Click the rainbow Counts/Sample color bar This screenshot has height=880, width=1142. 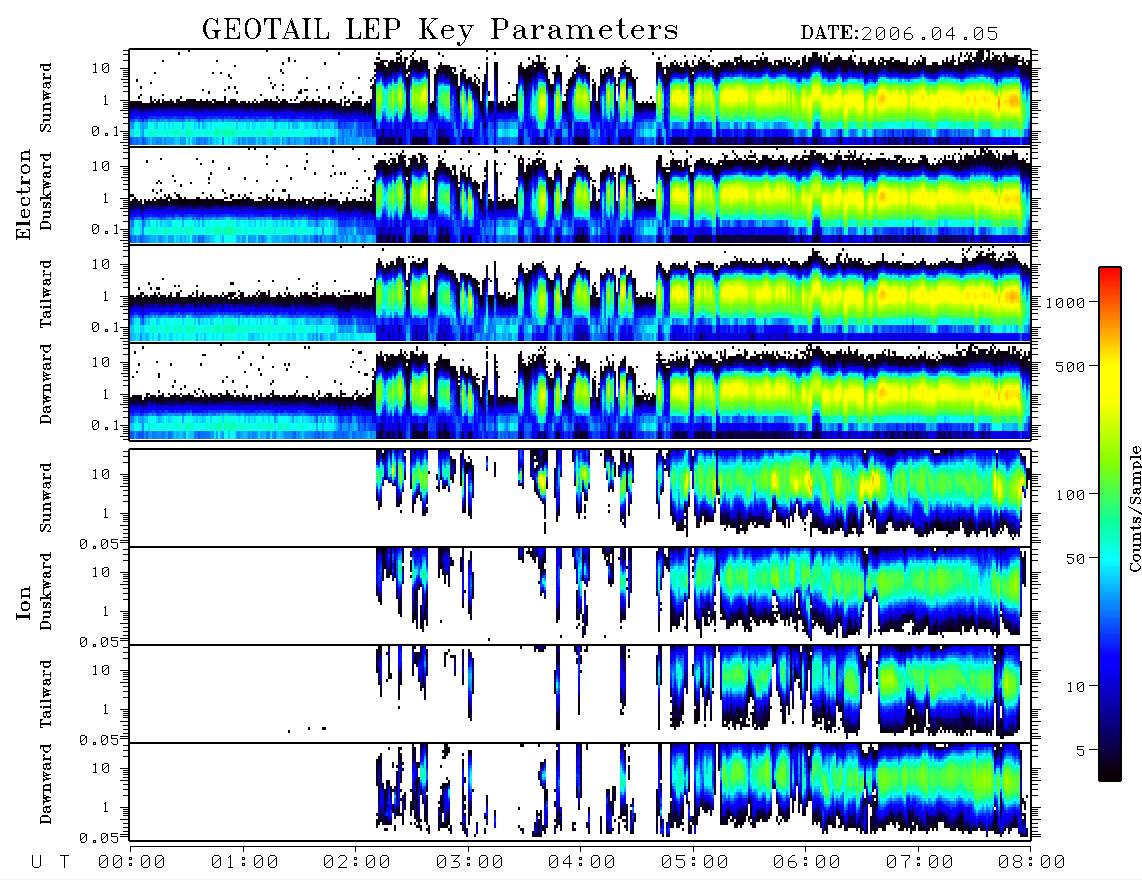pos(1110,525)
